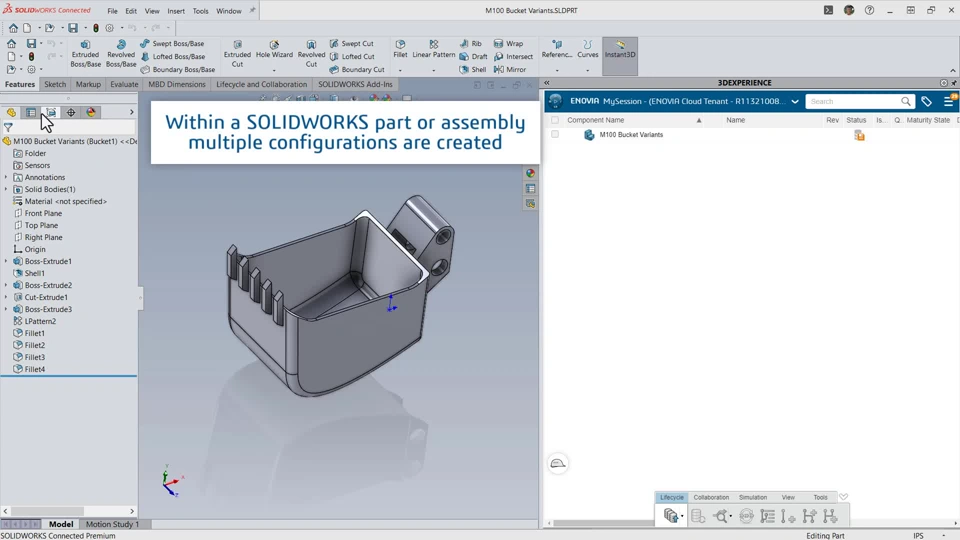Choose Boundary Boss/Base command
The width and height of the screenshot is (960, 540).
pyautogui.click(x=178, y=69)
